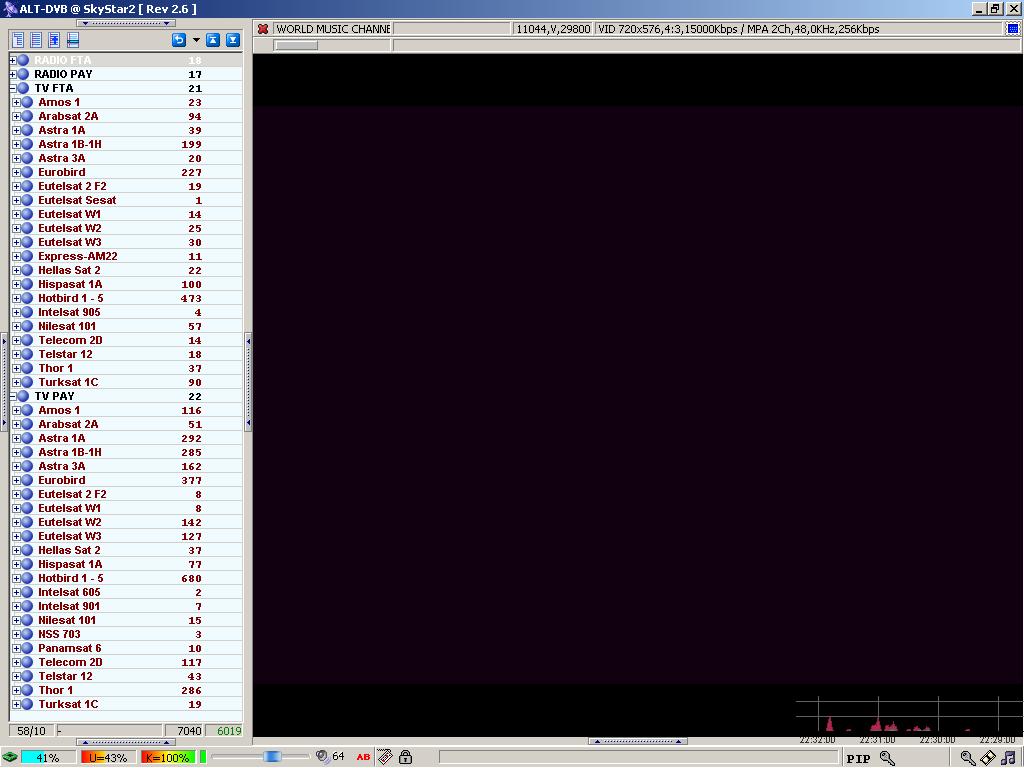
Task: Click the WORLD MUSIC CHANNEL name field
Action: (x=332, y=29)
